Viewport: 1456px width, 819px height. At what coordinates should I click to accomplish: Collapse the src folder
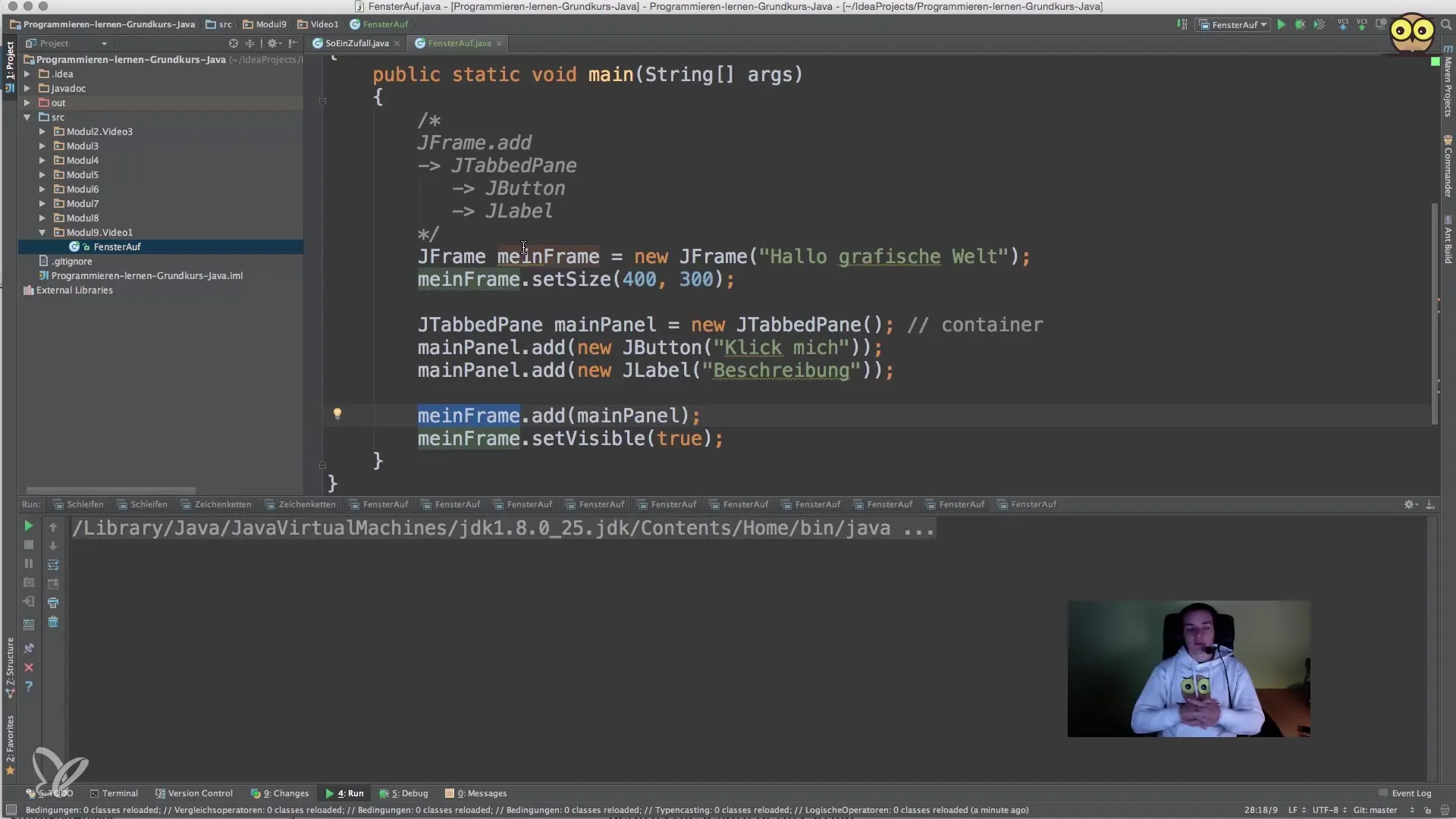pos(27,118)
